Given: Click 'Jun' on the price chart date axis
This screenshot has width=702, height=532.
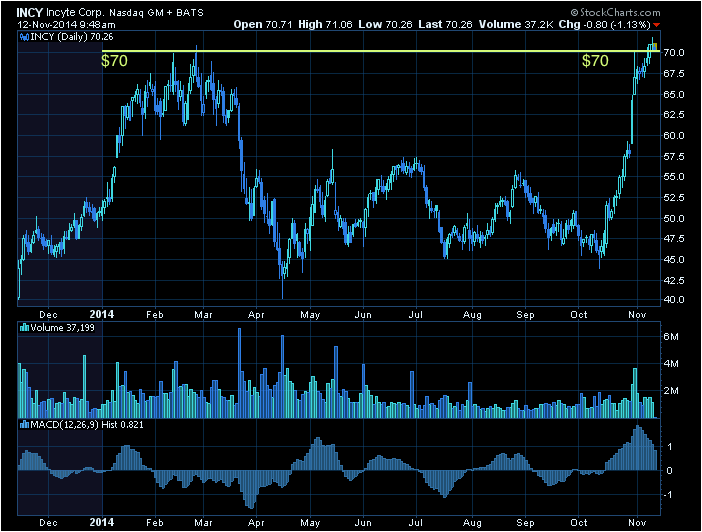Looking at the screenshot, I should point(363,315).
